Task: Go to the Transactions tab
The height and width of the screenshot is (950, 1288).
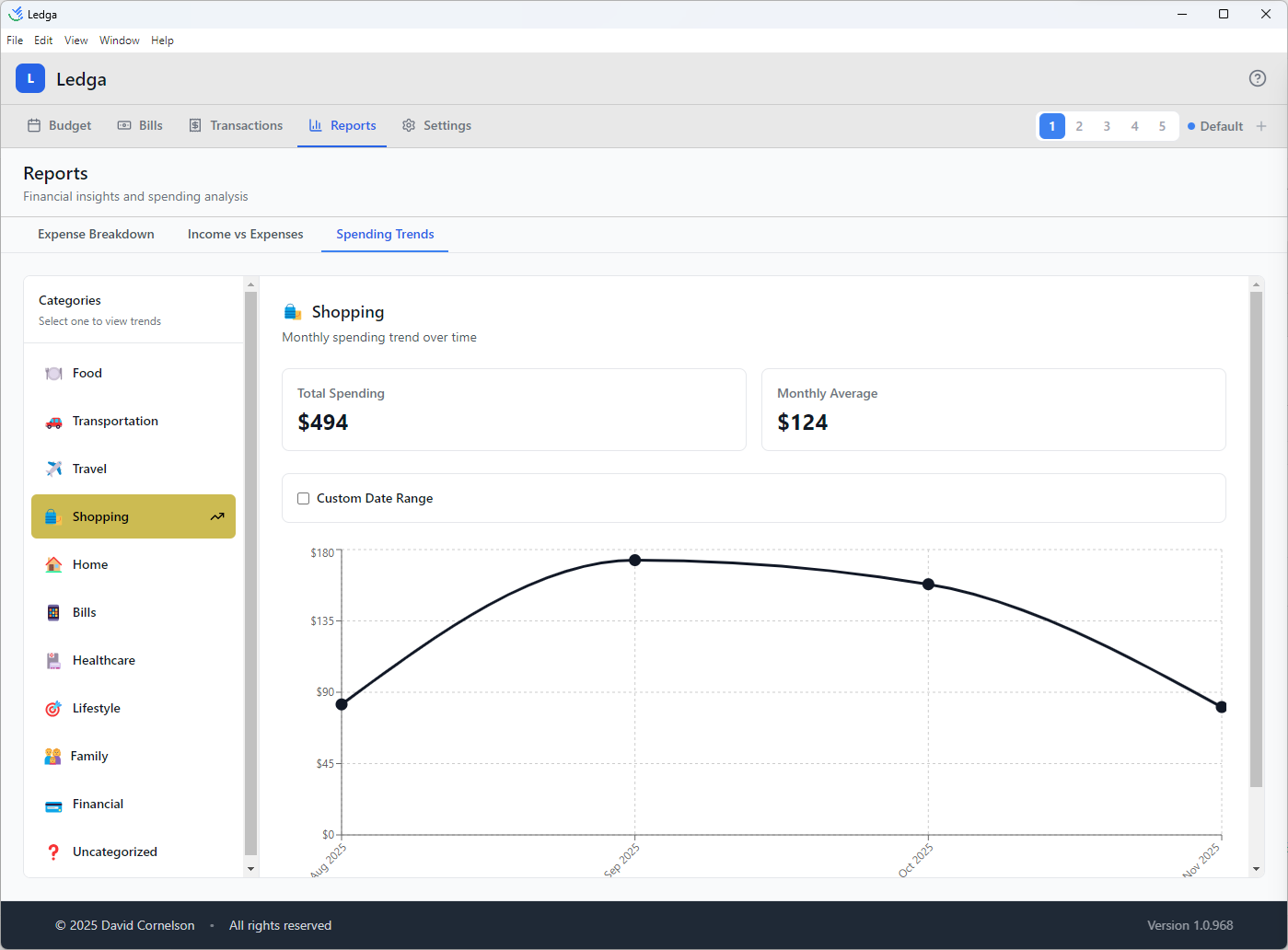Action: (x=236, y=125)
